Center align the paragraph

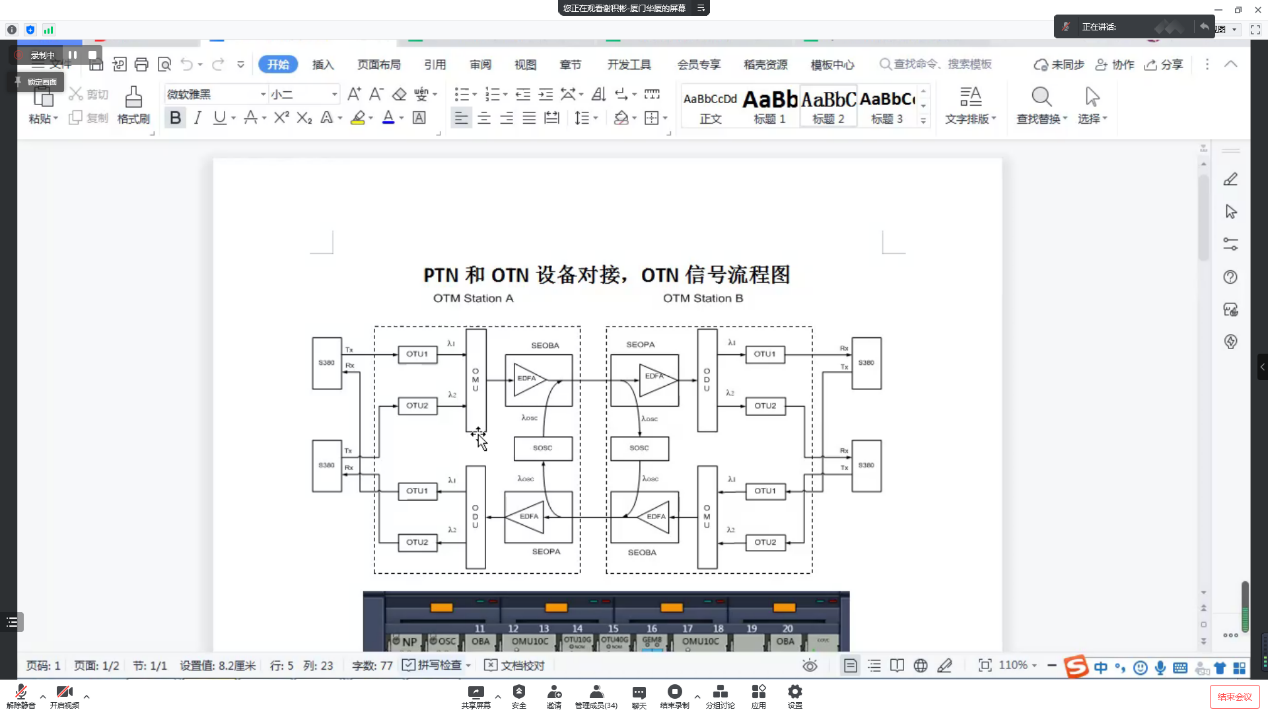[484, 118]
